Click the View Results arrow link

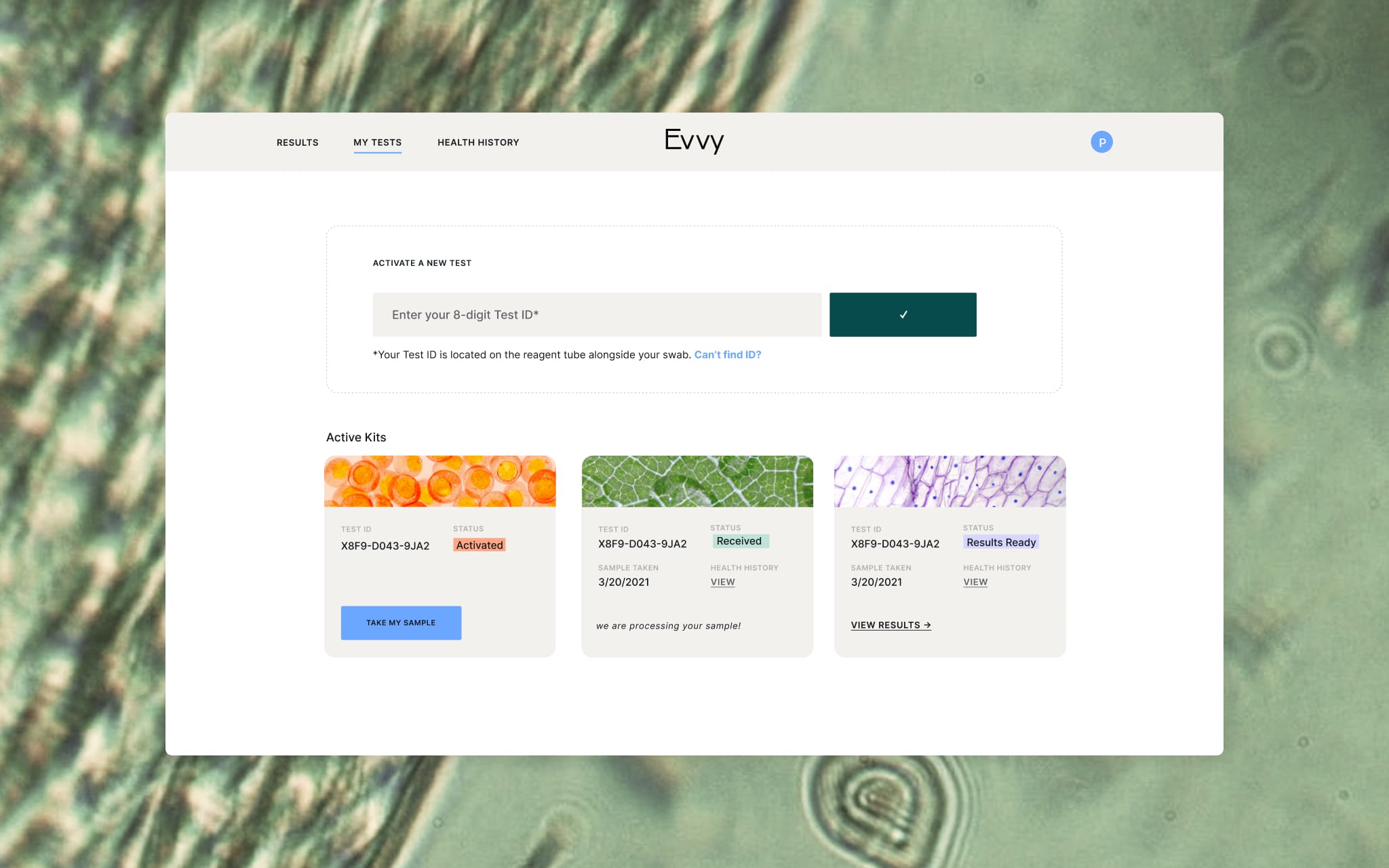pos(891,625)
